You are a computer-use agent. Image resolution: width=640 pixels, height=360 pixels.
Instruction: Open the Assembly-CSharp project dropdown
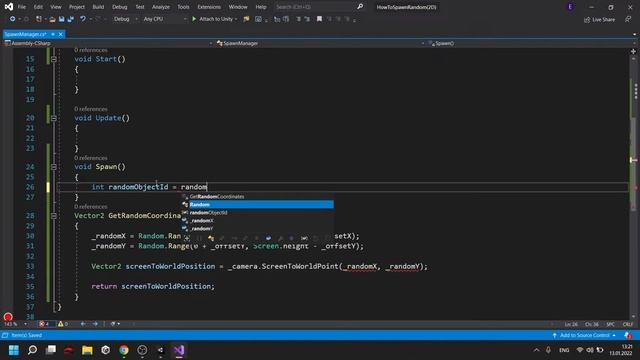109,43
